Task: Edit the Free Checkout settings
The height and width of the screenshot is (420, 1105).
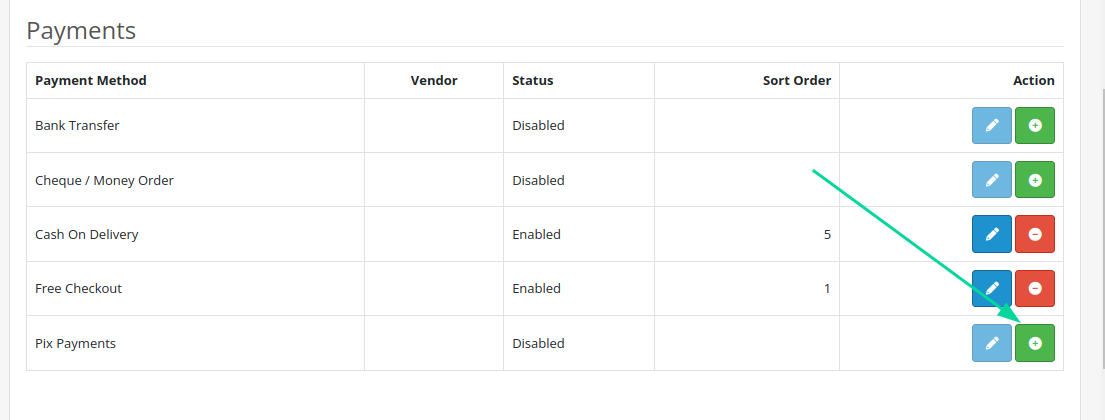Action: point(992,288)
